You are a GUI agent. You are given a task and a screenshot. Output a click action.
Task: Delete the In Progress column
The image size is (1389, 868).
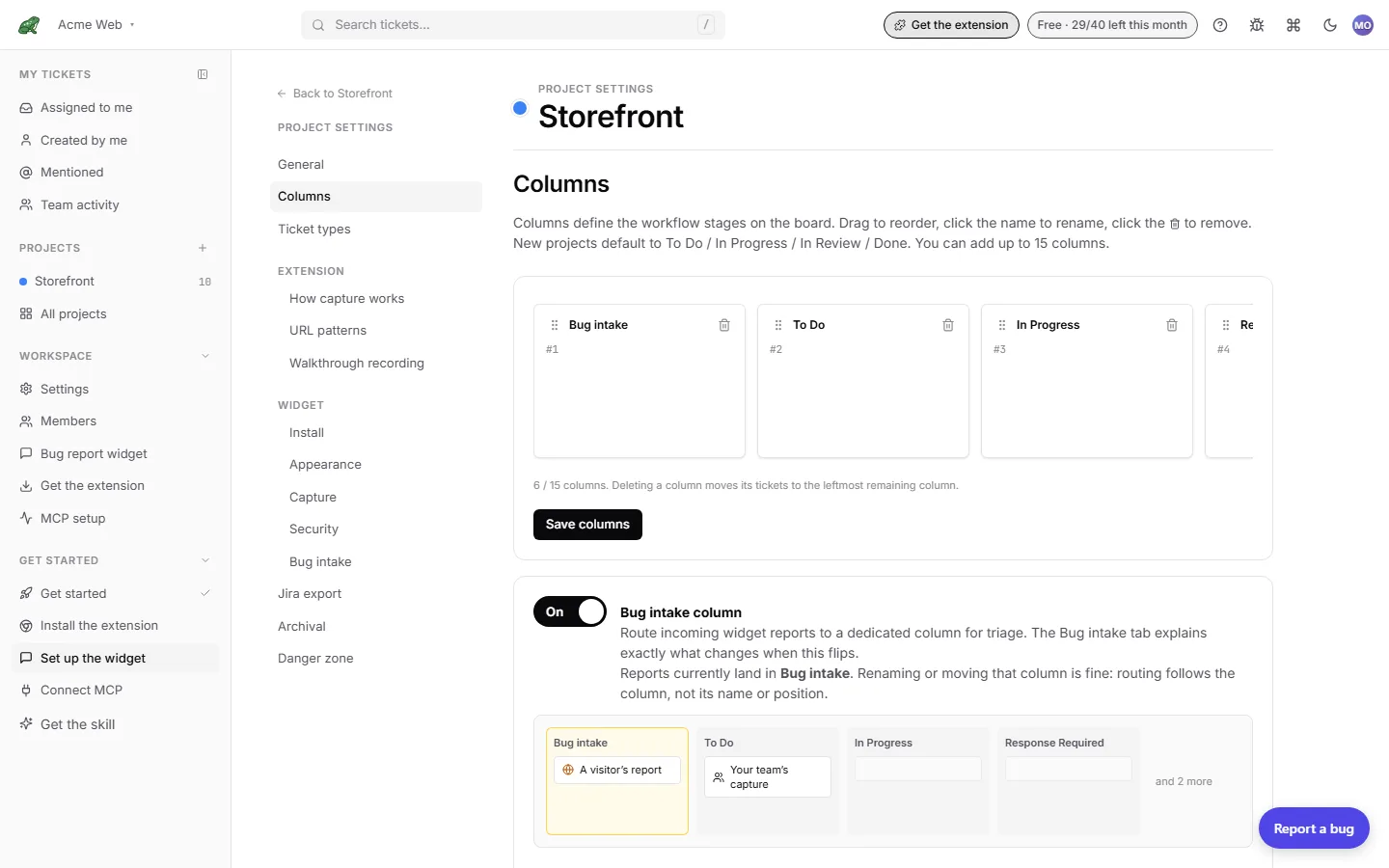click(1172, 325)
